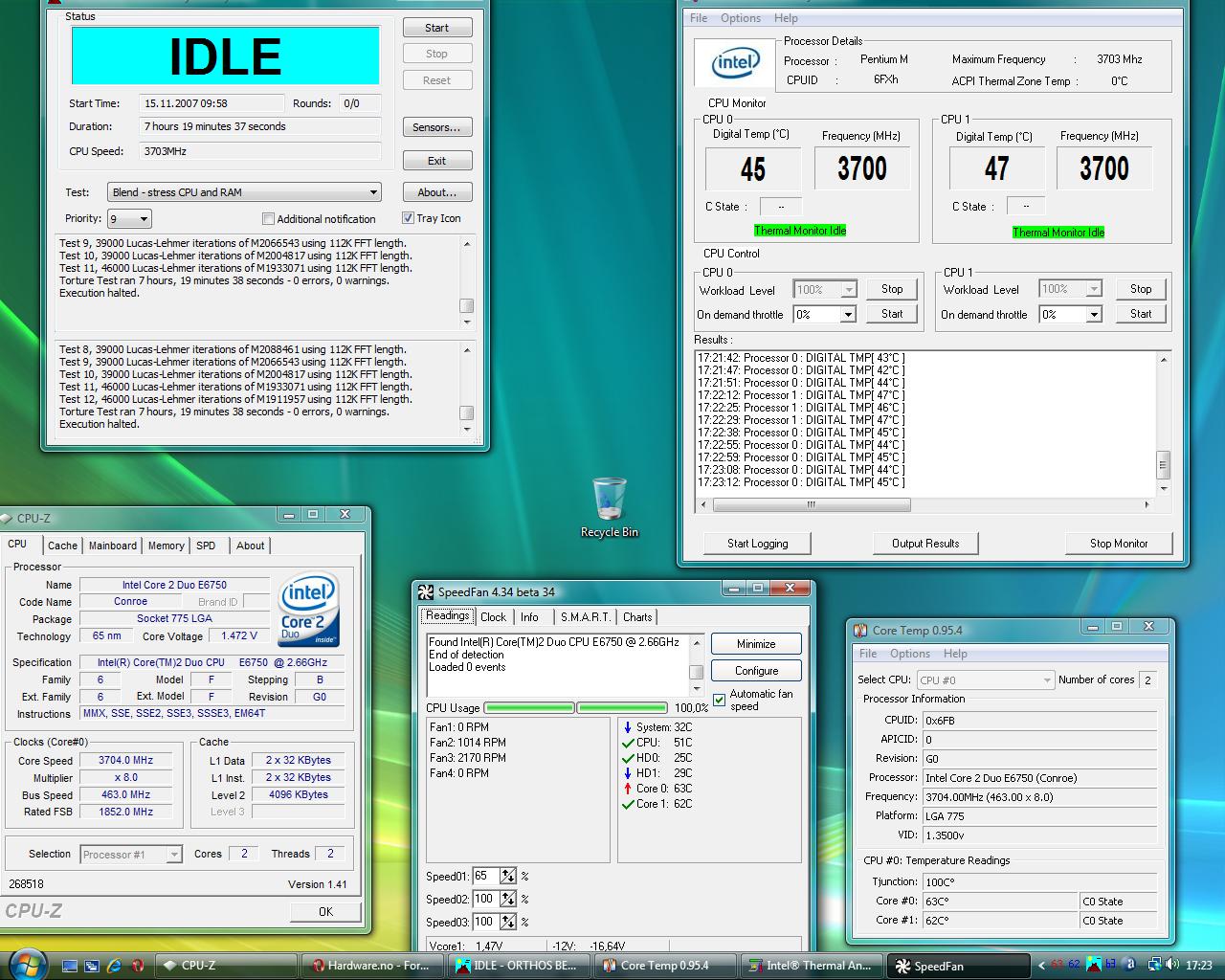
Task: Open SpeedFan Clock tab
Action: click(493, 617)
